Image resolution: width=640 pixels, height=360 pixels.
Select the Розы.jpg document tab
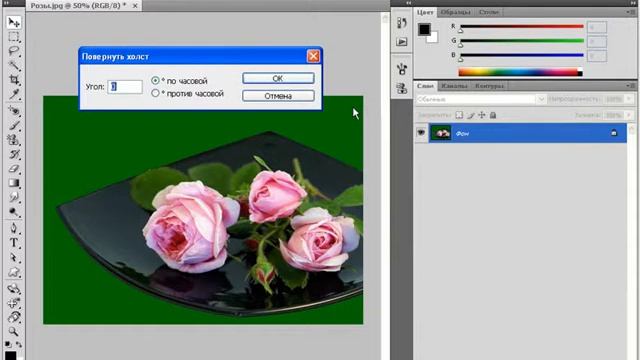coord(78,6)
